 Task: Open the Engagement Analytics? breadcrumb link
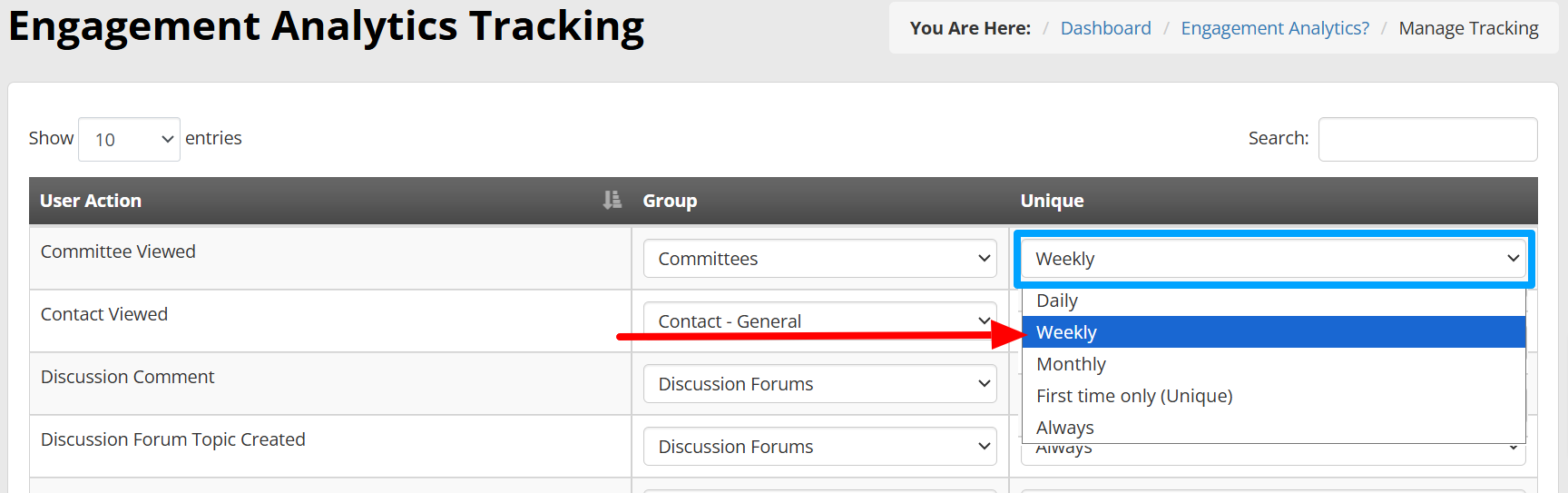tap(1275, 28)
